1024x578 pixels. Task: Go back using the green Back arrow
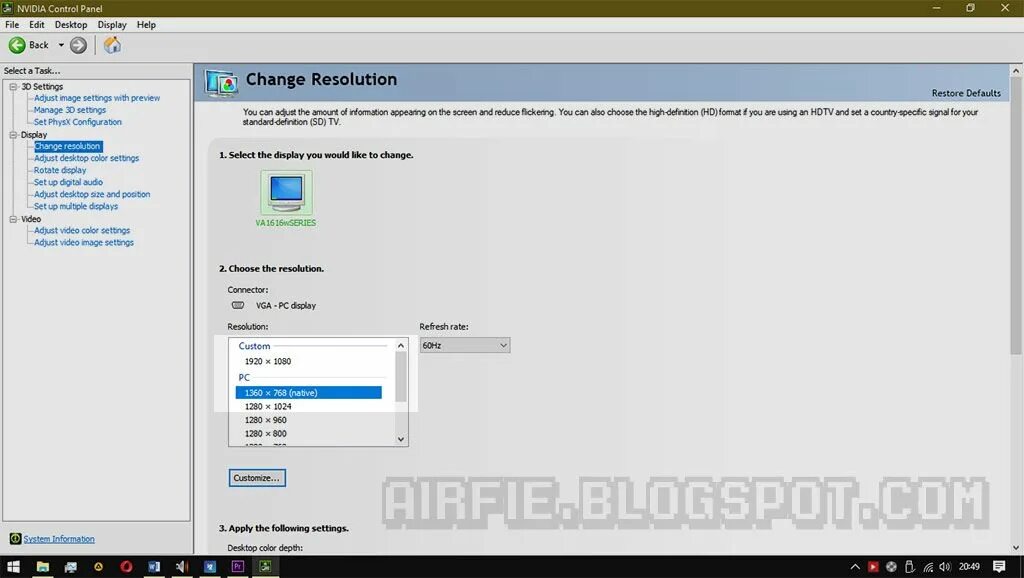point(17,45)
